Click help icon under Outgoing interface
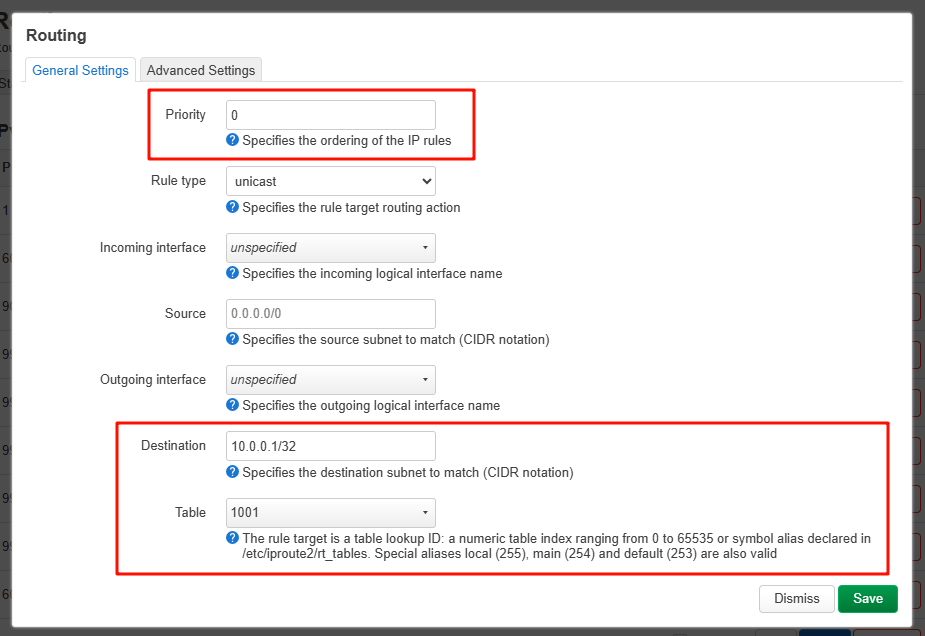925x636 pixels. pyautogui.click(x=233, y=405)
